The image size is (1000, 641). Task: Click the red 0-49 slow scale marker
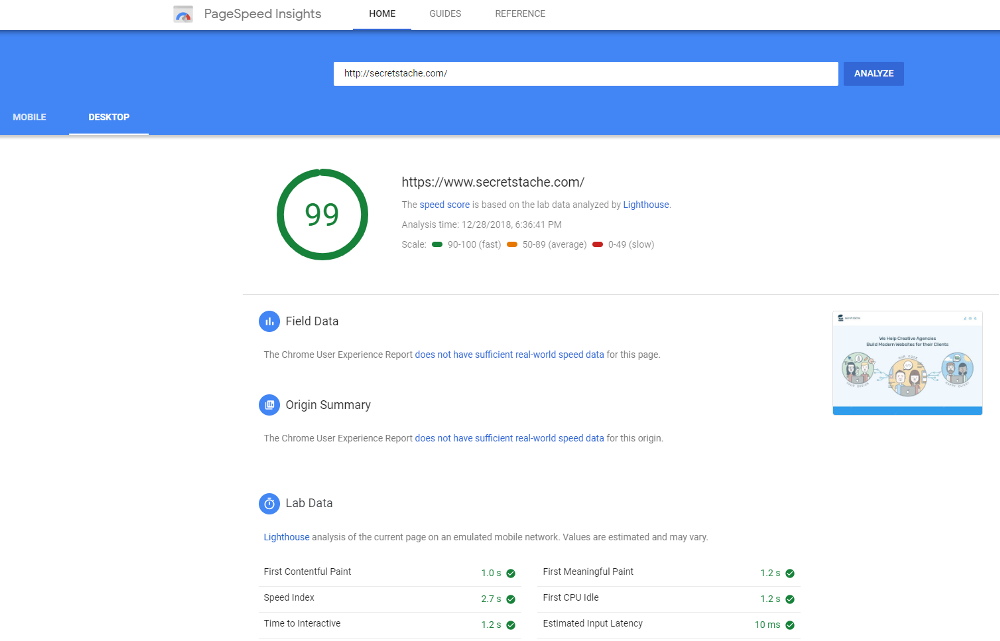[598, 244]
